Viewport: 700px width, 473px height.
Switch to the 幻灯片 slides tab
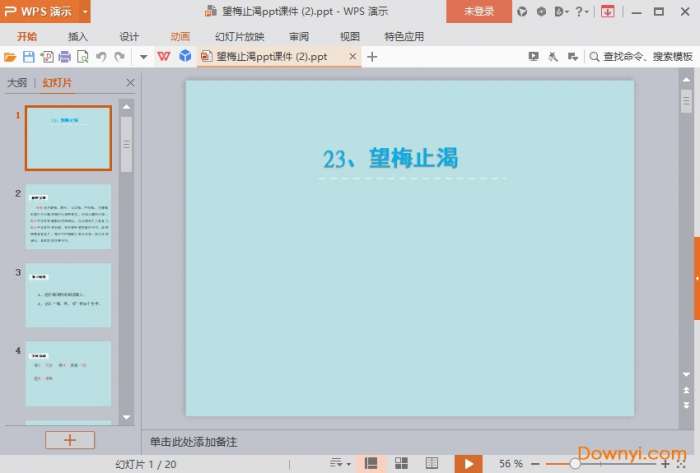pos(57,83)
